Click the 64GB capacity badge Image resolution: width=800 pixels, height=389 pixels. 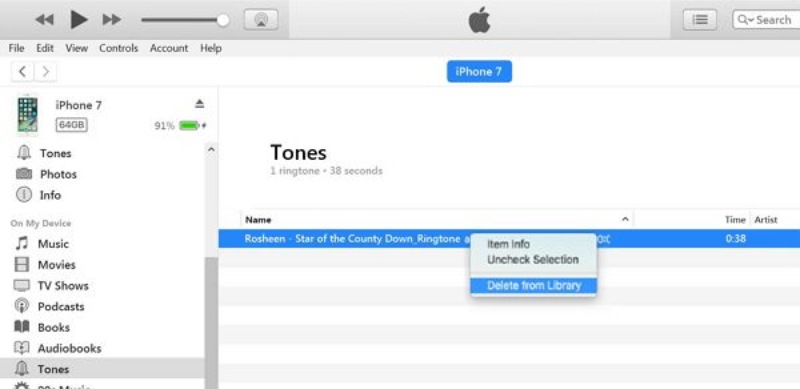tap(71, 125)
